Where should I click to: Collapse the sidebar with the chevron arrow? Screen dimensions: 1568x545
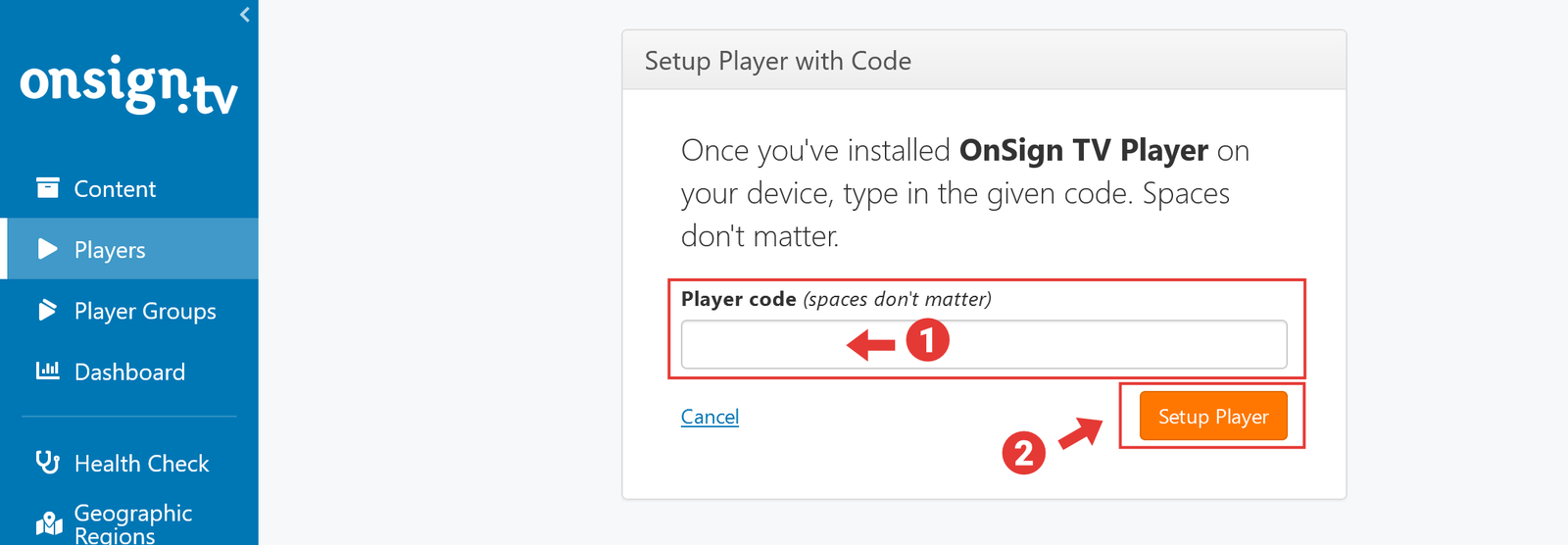coord(245,14)
